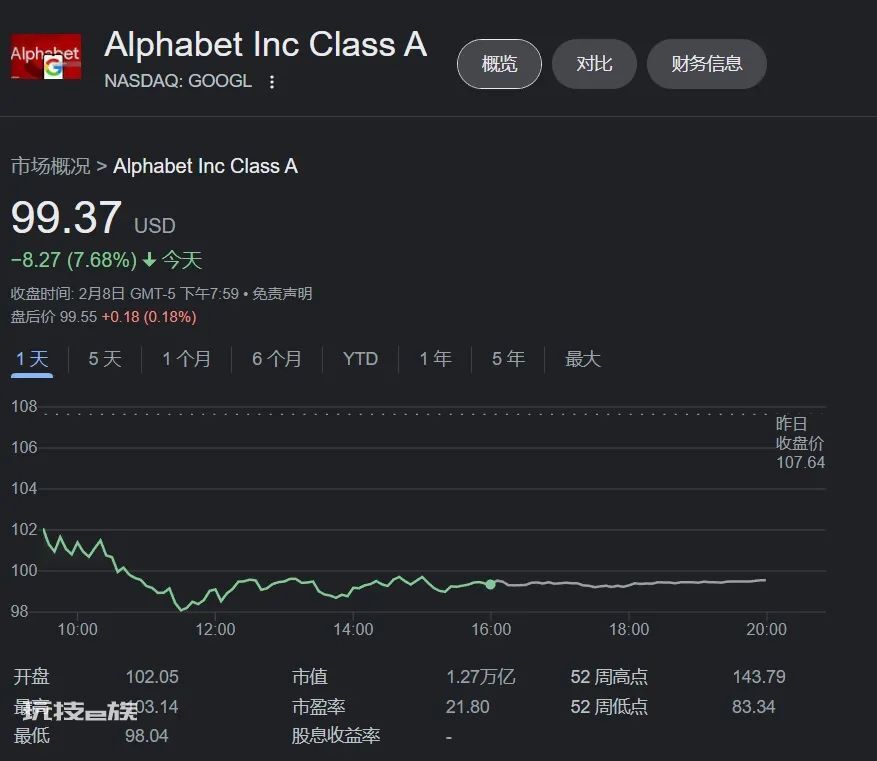Click the gray after-hours line near 18:00
This screenshot has width=877, height=761.
click(x=629, y=585)
